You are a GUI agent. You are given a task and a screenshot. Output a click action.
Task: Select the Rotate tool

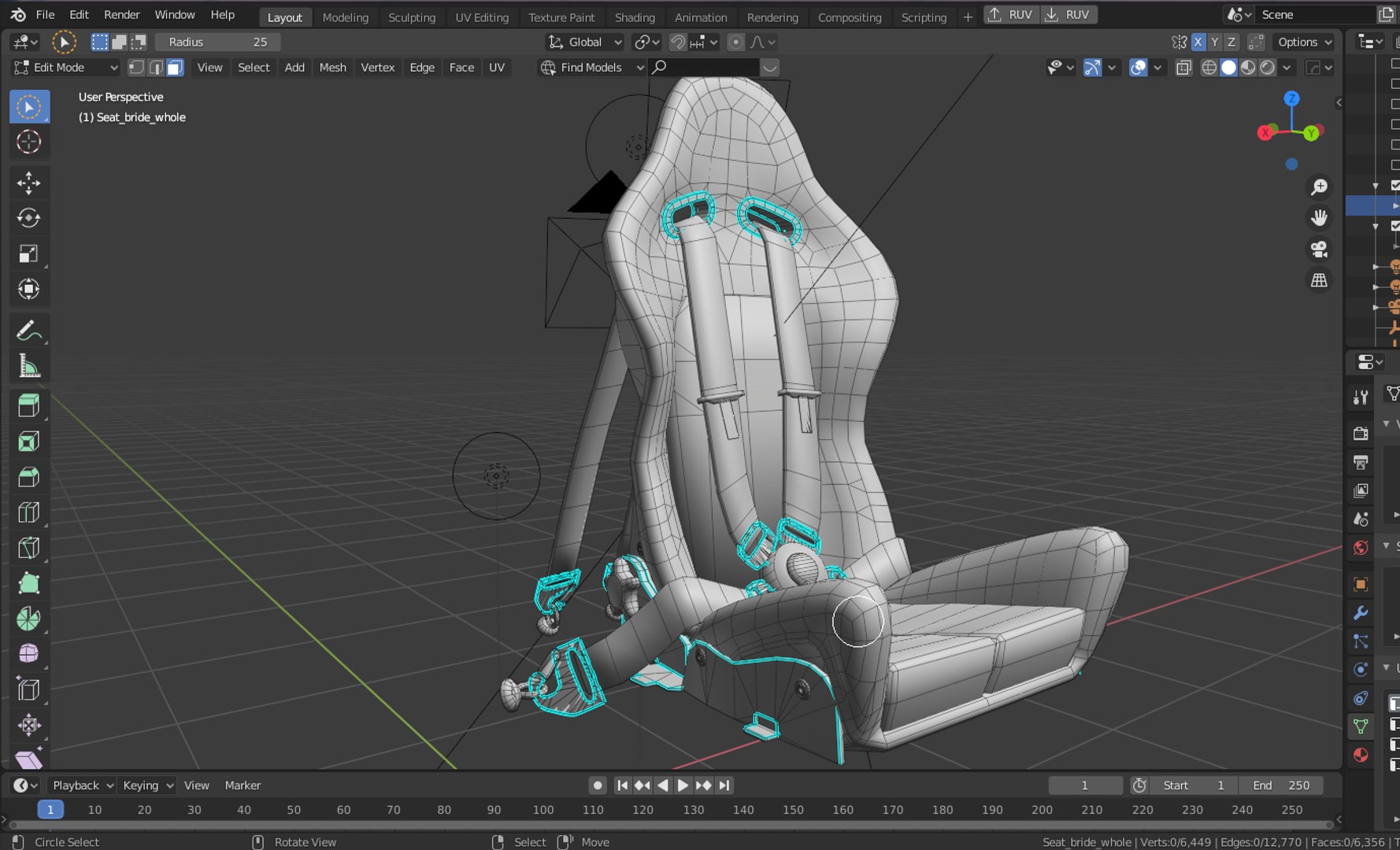point(29,218)
